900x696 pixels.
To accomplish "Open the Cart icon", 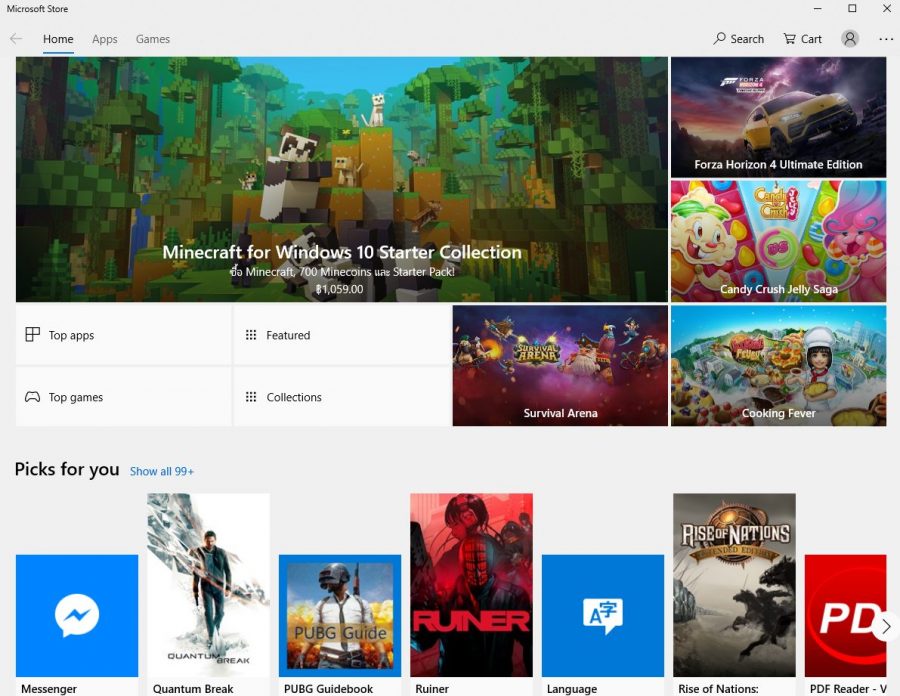I will point(790,38).
